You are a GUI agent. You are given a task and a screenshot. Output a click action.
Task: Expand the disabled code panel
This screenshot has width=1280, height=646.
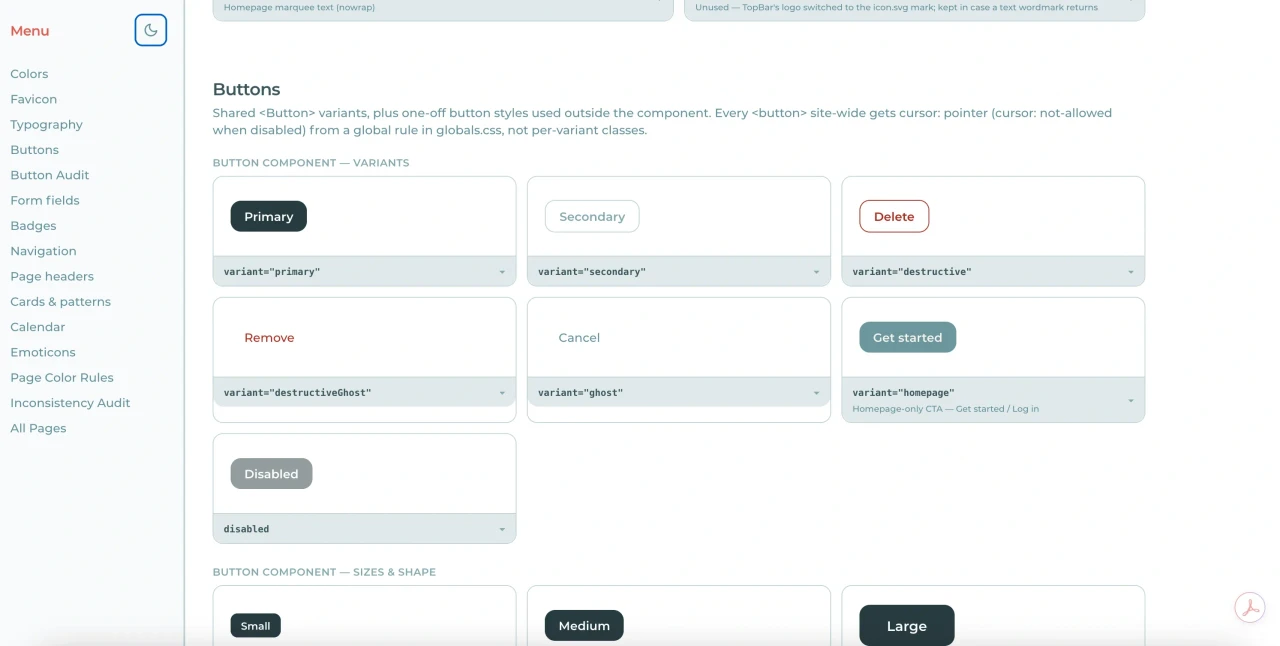(x=364, y=529)
